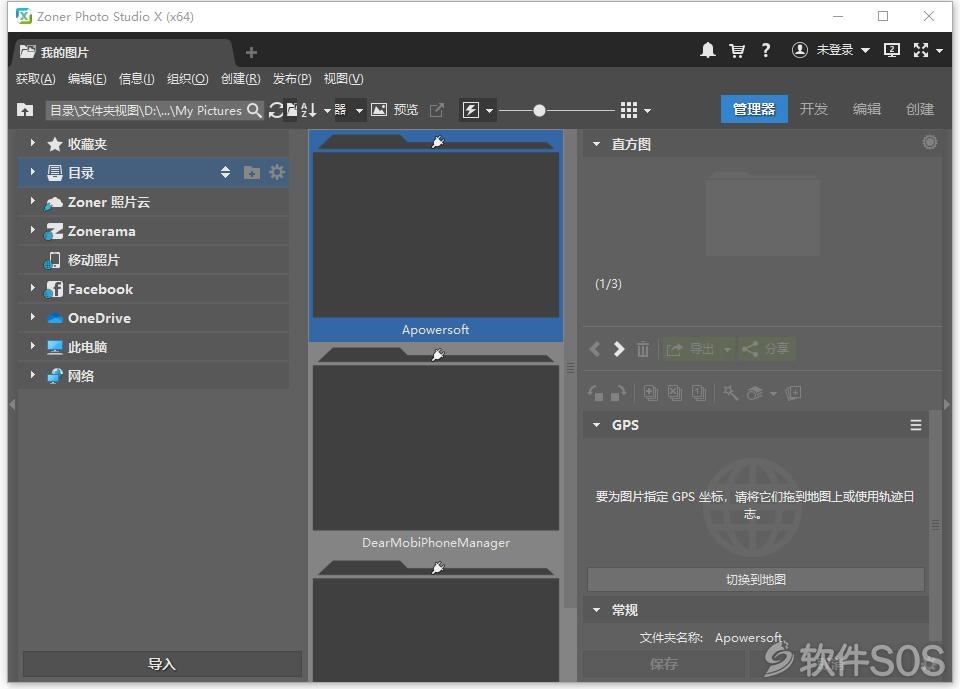
Task: Switch to the 管理器 manager module tab
Action: tap(754, 109)
